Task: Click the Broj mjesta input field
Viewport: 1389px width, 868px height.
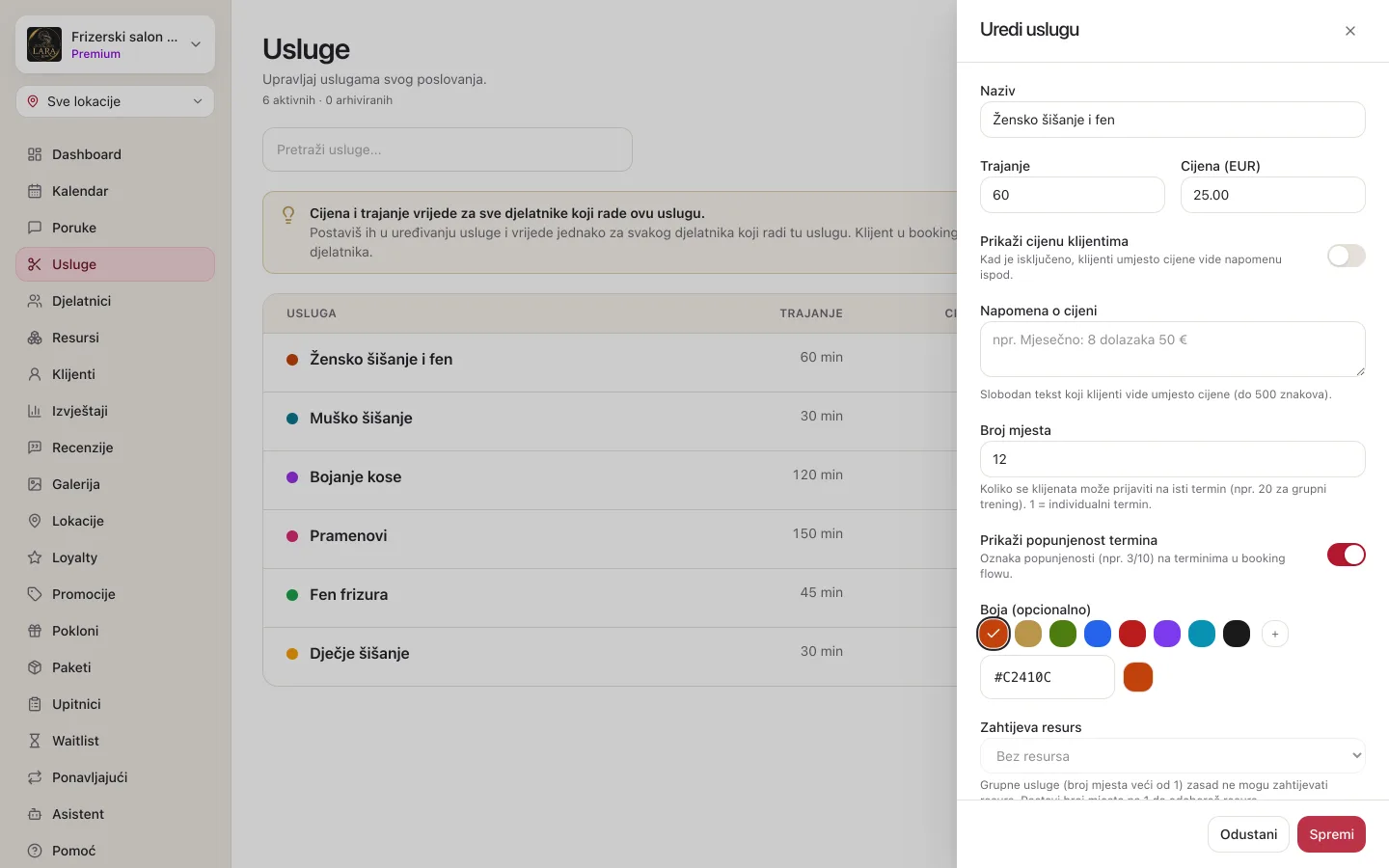Action: pyautogui.click(x=1173, y=459)
